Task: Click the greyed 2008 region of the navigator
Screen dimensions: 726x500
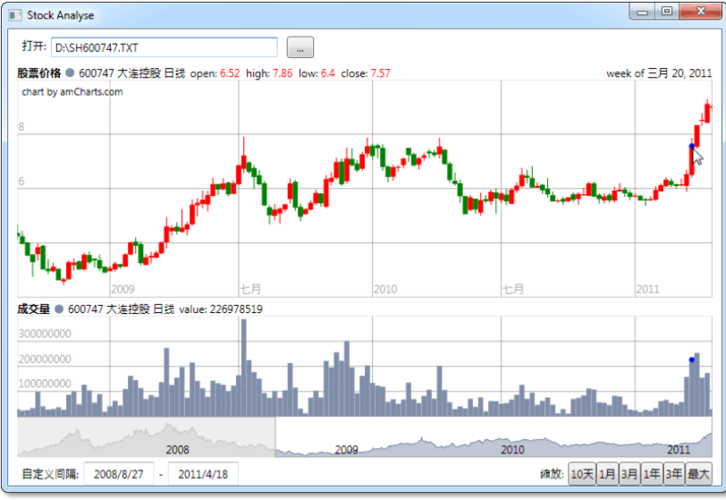Action: pyautogui.click(x=146, y=437)
